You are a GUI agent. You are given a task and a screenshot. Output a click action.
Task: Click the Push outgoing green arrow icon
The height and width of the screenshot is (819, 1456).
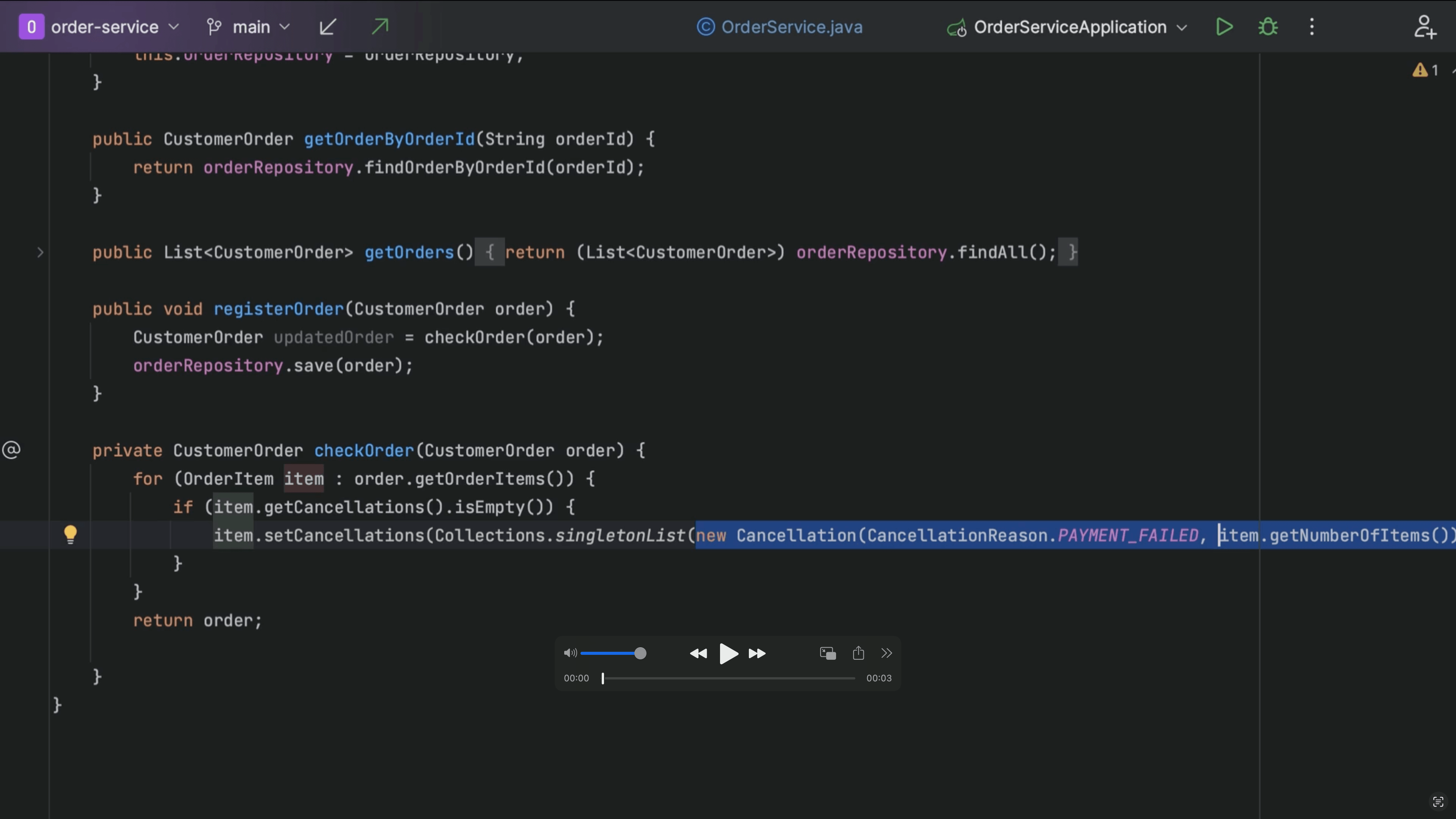[380, 27]
